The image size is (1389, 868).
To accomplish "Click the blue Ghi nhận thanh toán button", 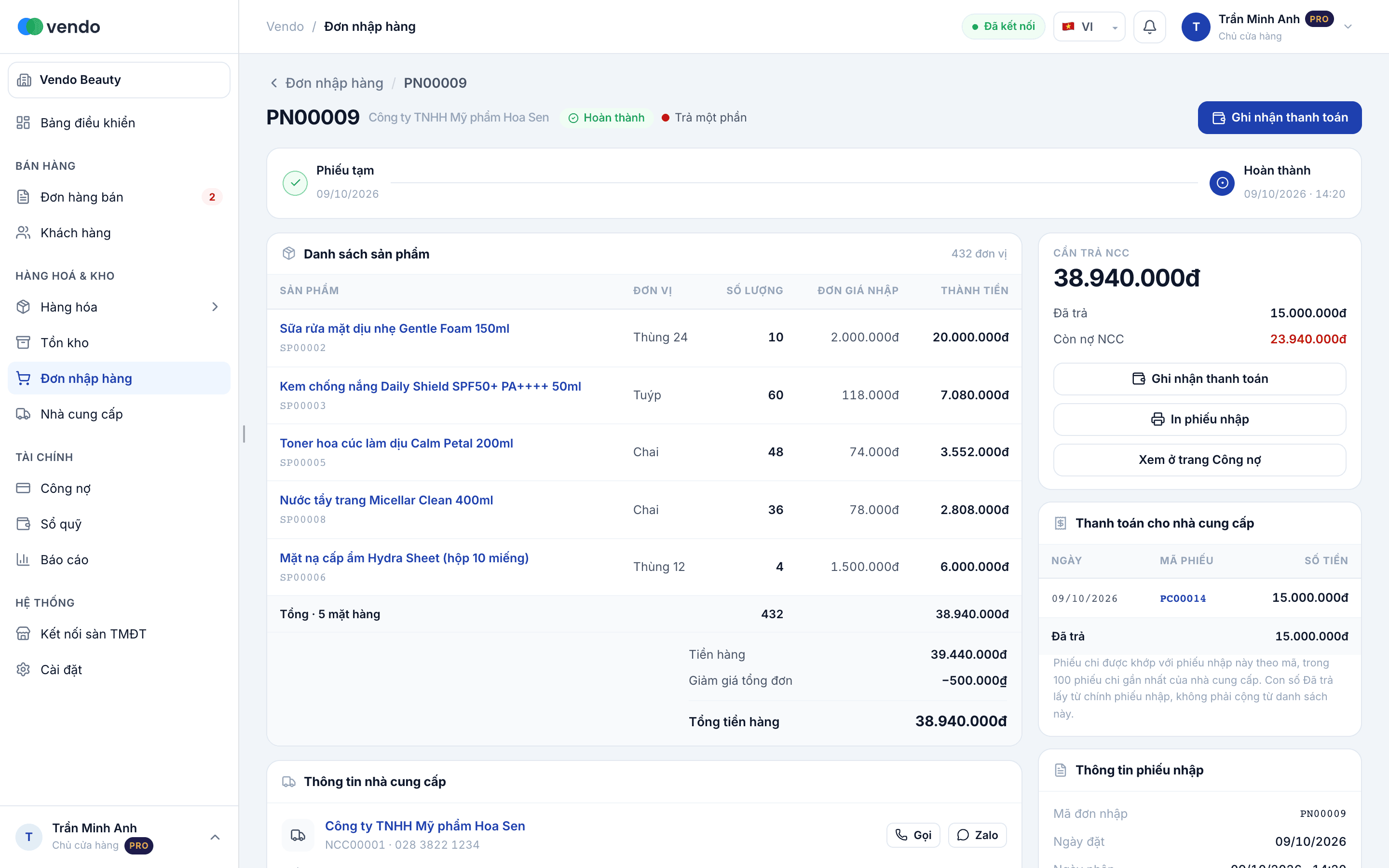I will [x=1280, y=118].
